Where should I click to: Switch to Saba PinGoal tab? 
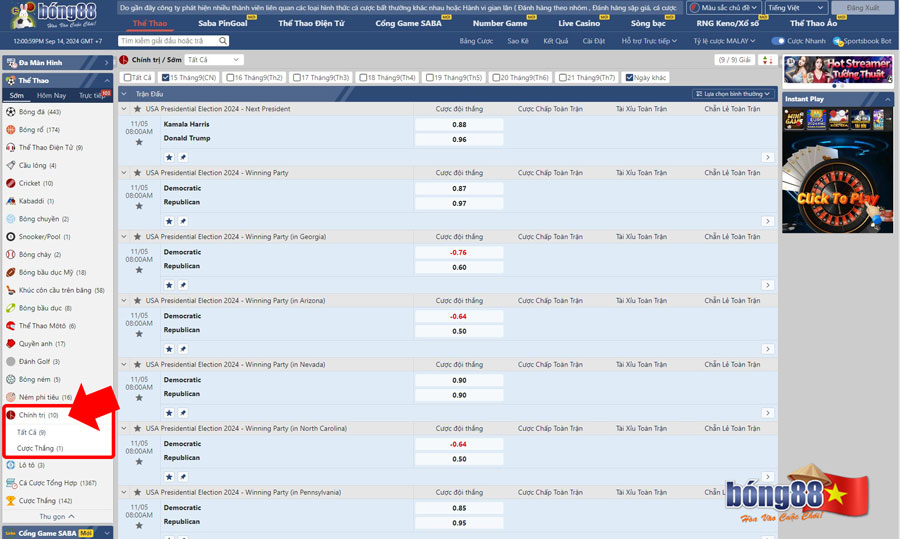pyautogui.click(x=223, y=23)
